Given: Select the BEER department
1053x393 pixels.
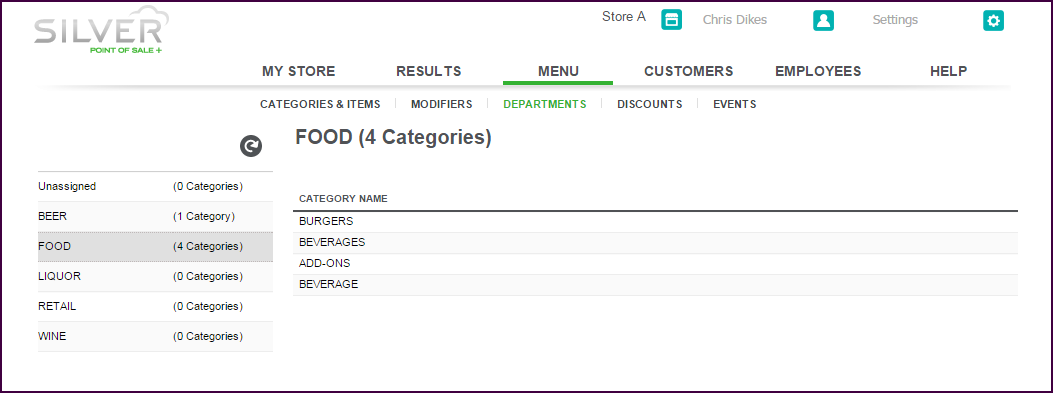Looking at the screenshot, I should tap(155, 216).
